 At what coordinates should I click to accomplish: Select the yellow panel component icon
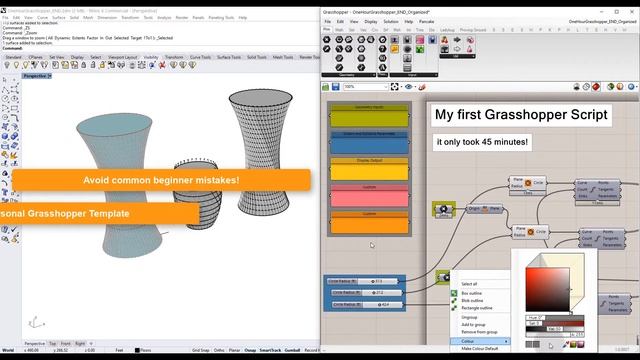click(x=394, y=49)
